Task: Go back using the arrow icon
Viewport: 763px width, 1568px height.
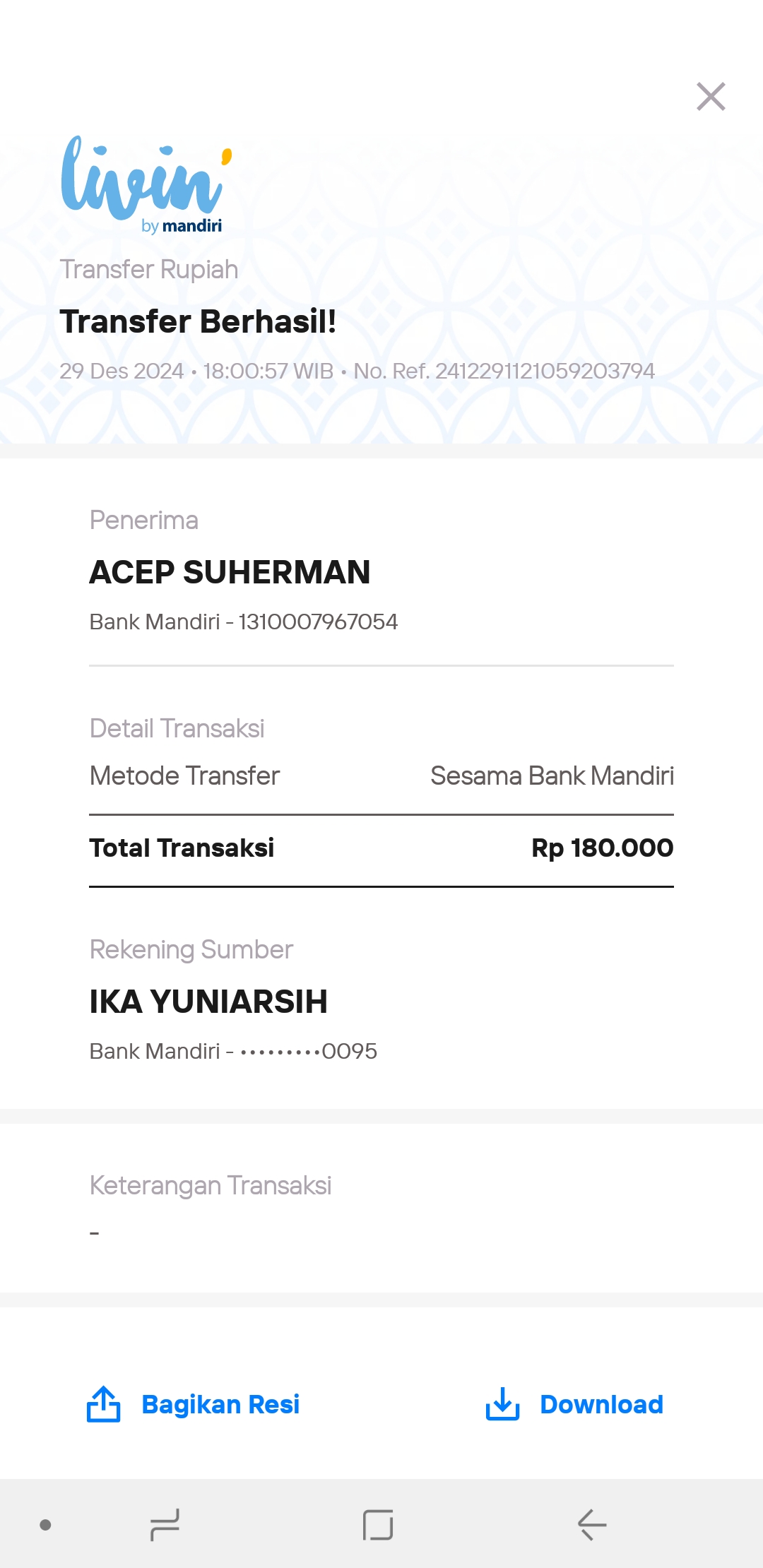Action: point(592,1525)
